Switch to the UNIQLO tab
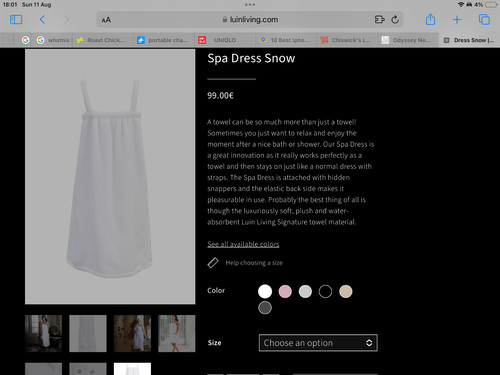Screen dimensions: 500x375 point(225,40)
